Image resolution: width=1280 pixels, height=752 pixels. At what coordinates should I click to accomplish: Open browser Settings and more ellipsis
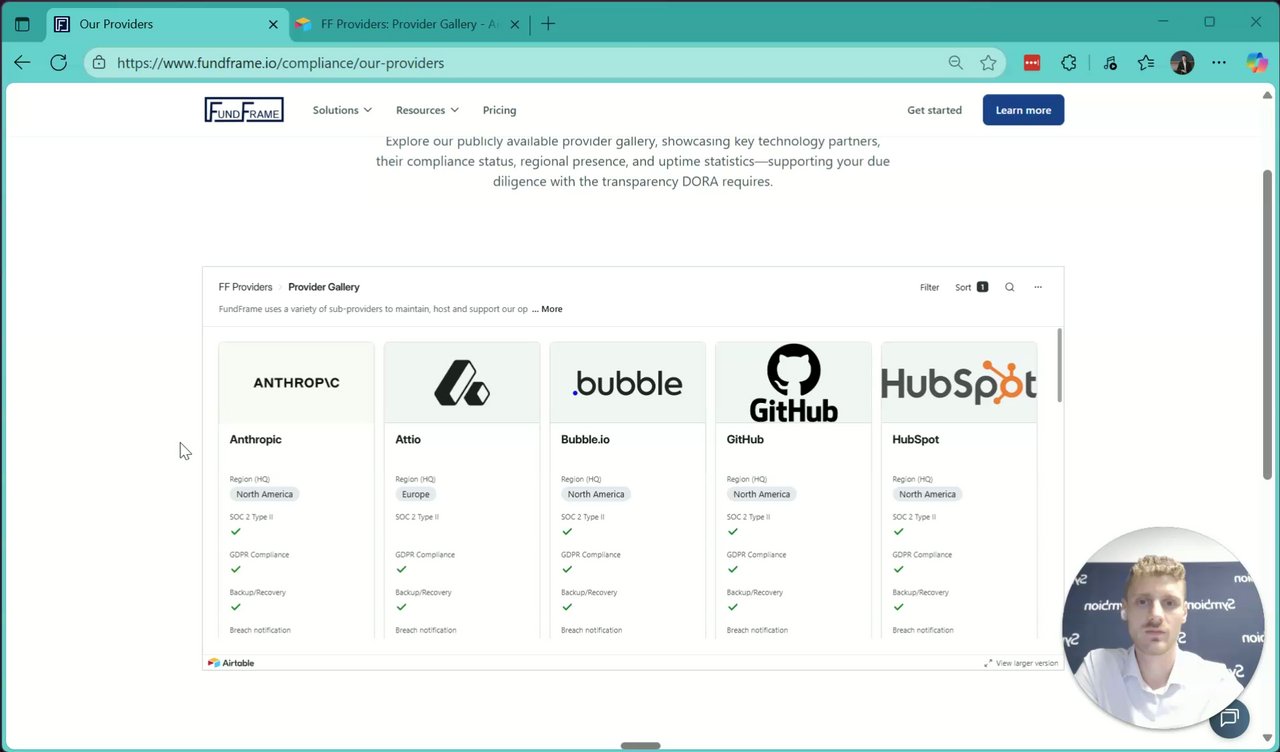coord(1218,63)
